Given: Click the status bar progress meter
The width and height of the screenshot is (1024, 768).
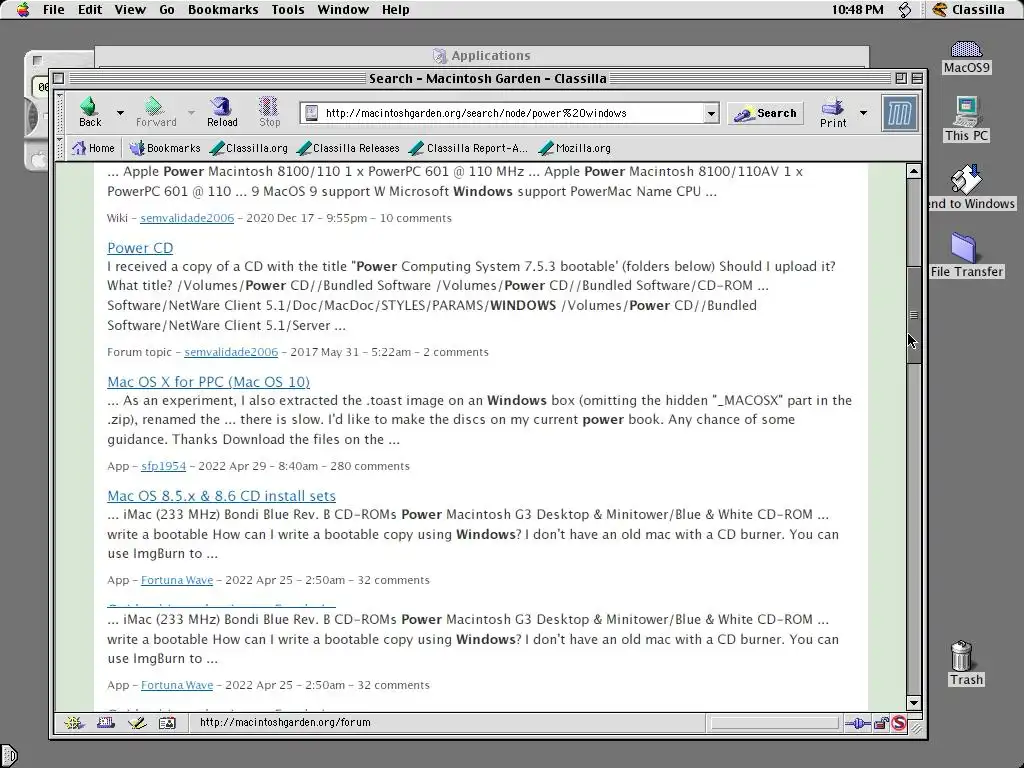Looking at the screenshot, I should (775, 723).
